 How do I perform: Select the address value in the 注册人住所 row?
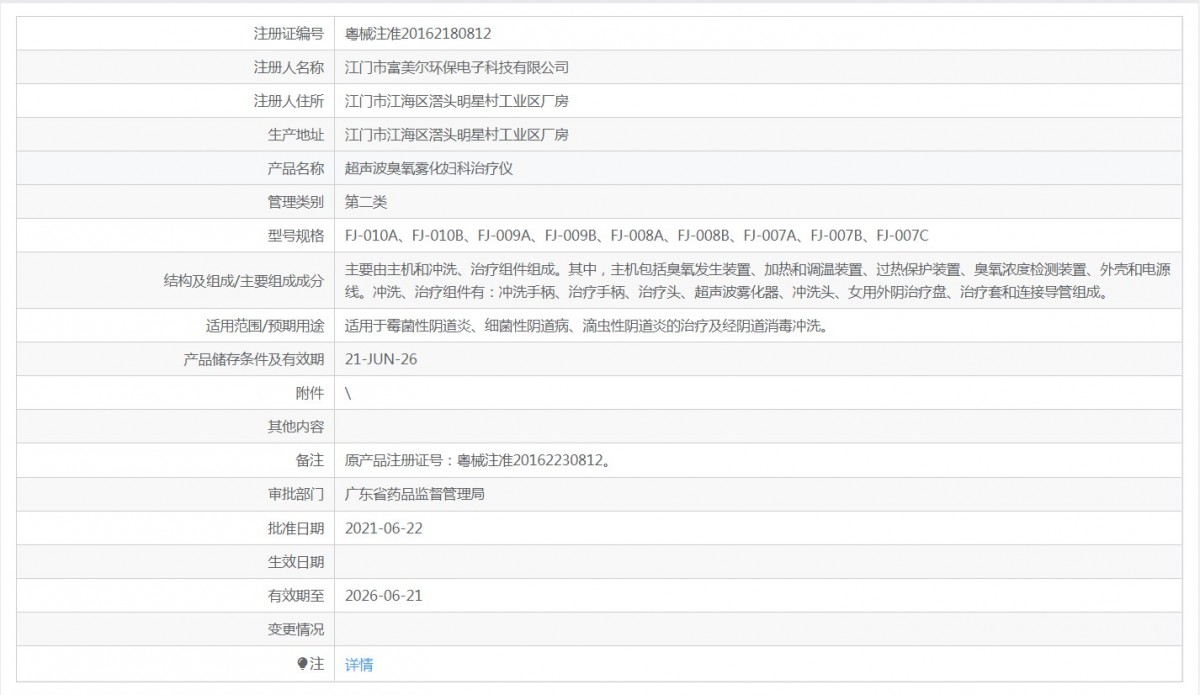[x=456, y=101]
